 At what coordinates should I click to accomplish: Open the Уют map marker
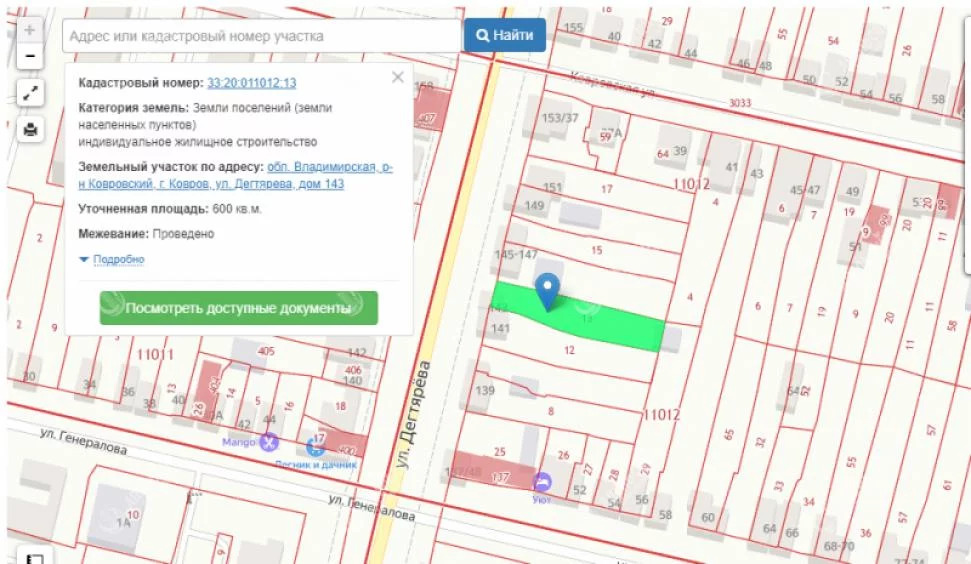pos(542,482)
